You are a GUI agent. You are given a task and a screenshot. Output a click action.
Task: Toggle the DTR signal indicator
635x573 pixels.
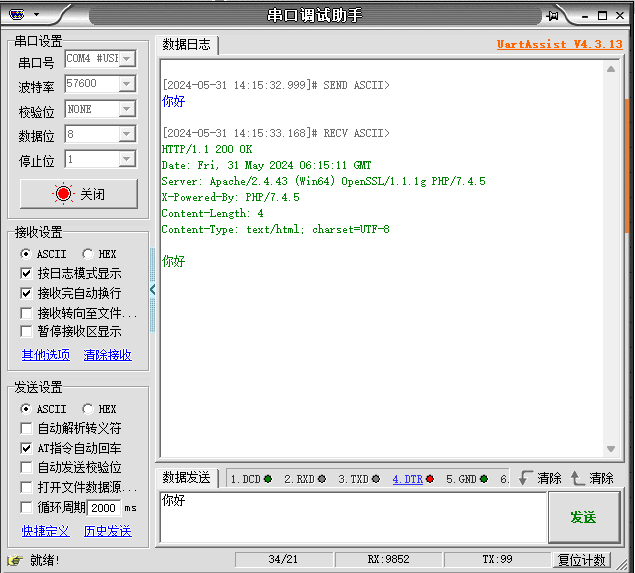pyautogui.click(x=412, y=479)
